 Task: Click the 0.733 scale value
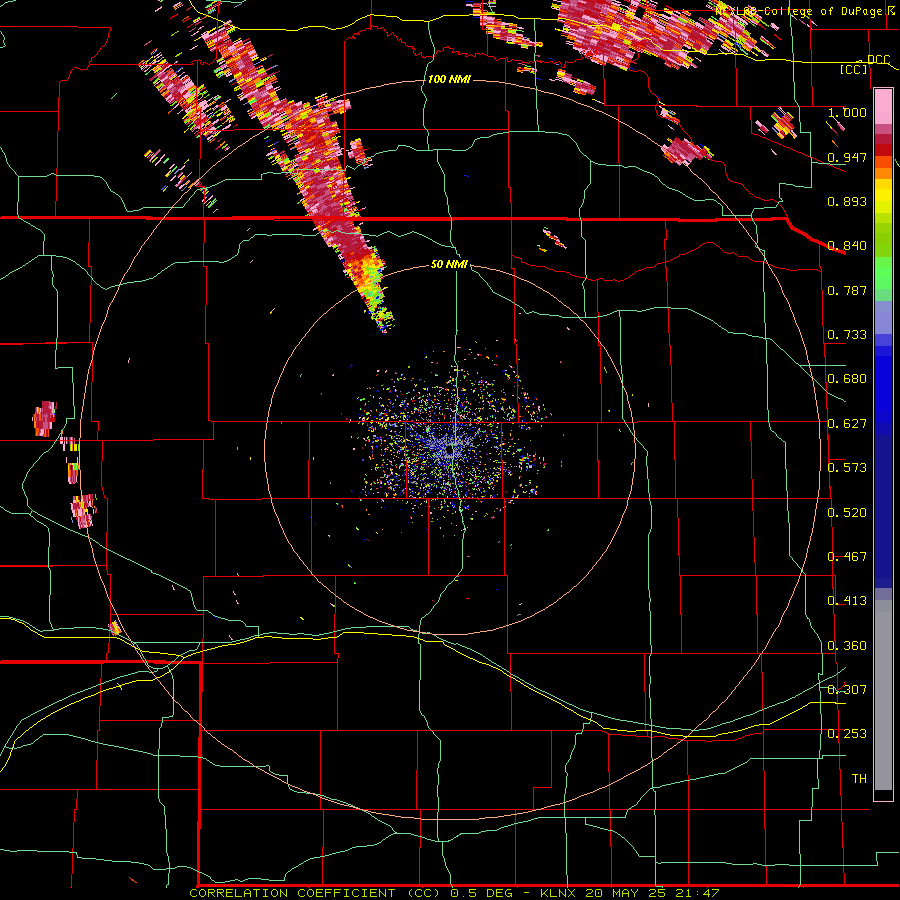(847, 335)
